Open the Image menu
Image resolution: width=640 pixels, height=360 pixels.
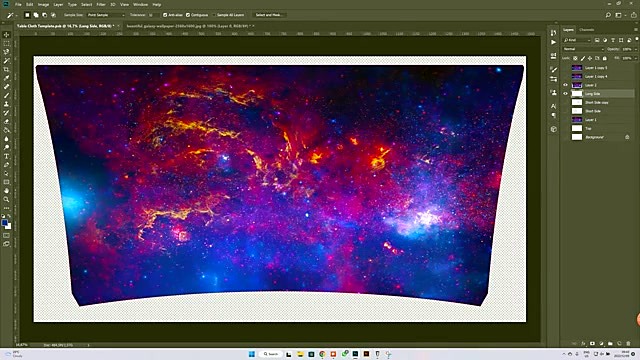(x=43, y=4)
